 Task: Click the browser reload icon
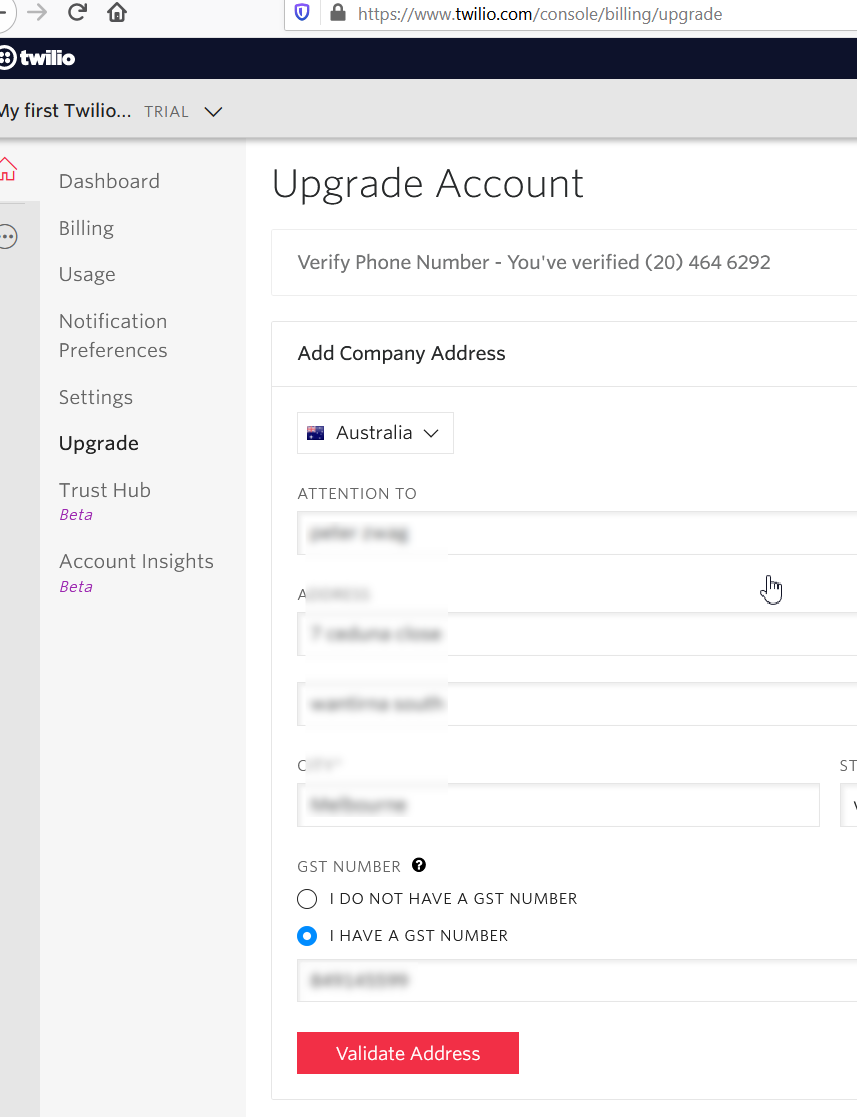[77, 13]
